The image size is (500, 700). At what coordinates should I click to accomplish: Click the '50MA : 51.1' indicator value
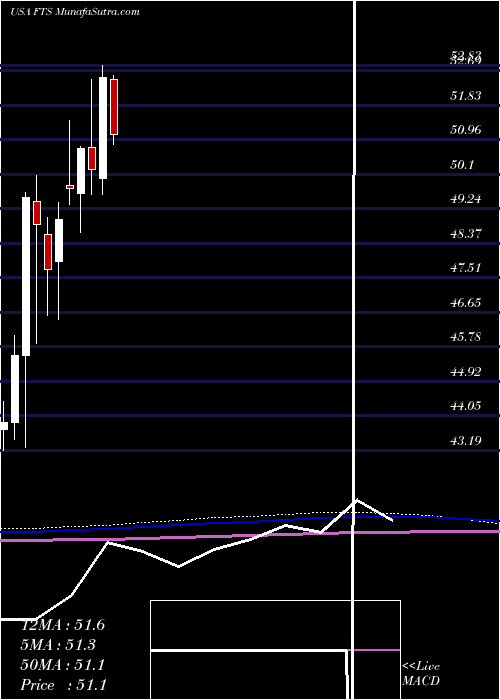tap(63, 665)
